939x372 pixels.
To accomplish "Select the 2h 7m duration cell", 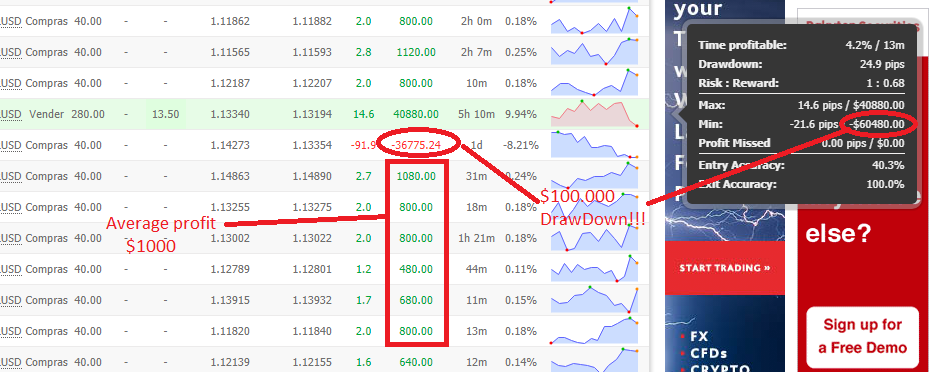I will 477,52.
